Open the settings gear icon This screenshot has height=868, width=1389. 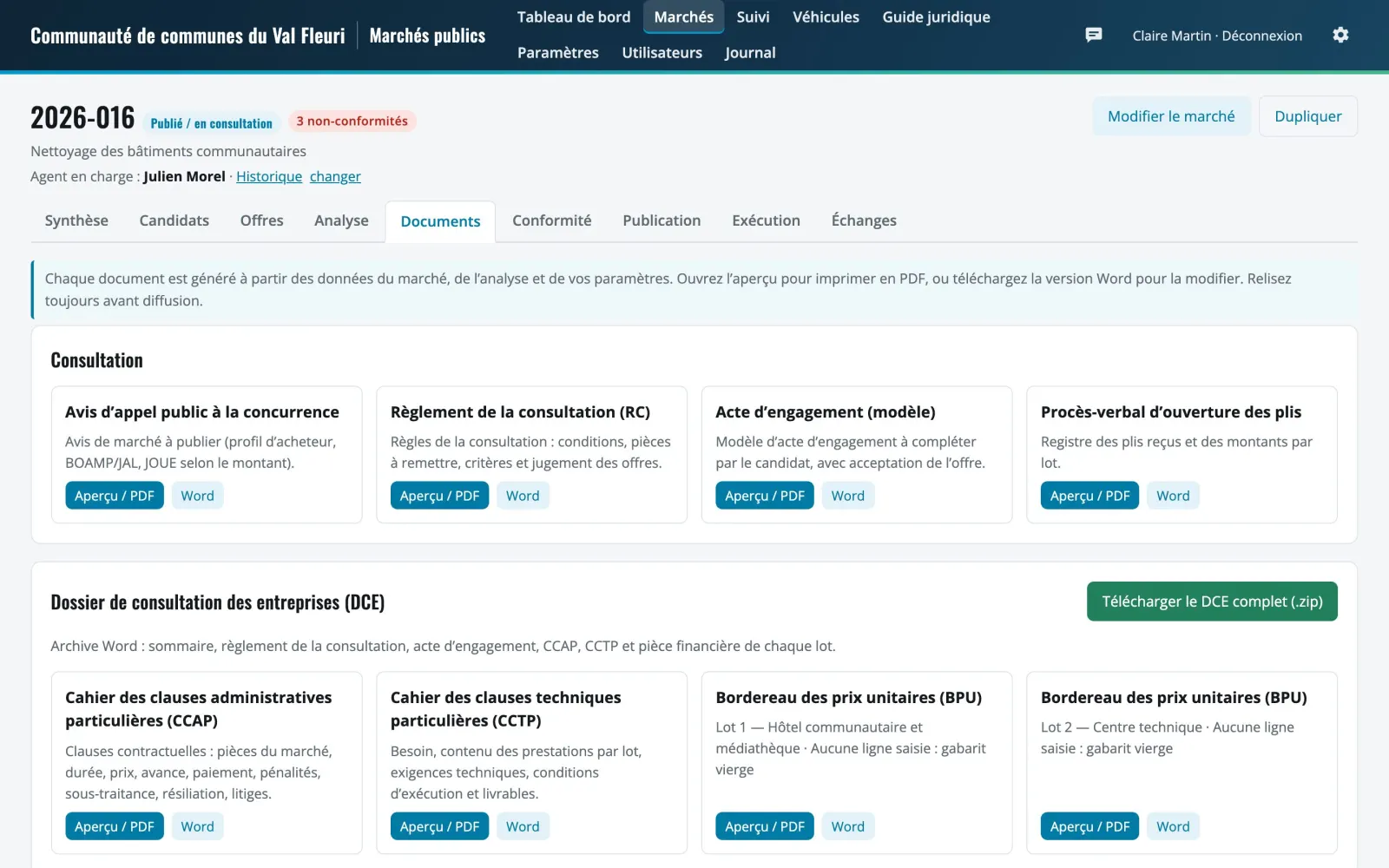[x=1340, y=35]
